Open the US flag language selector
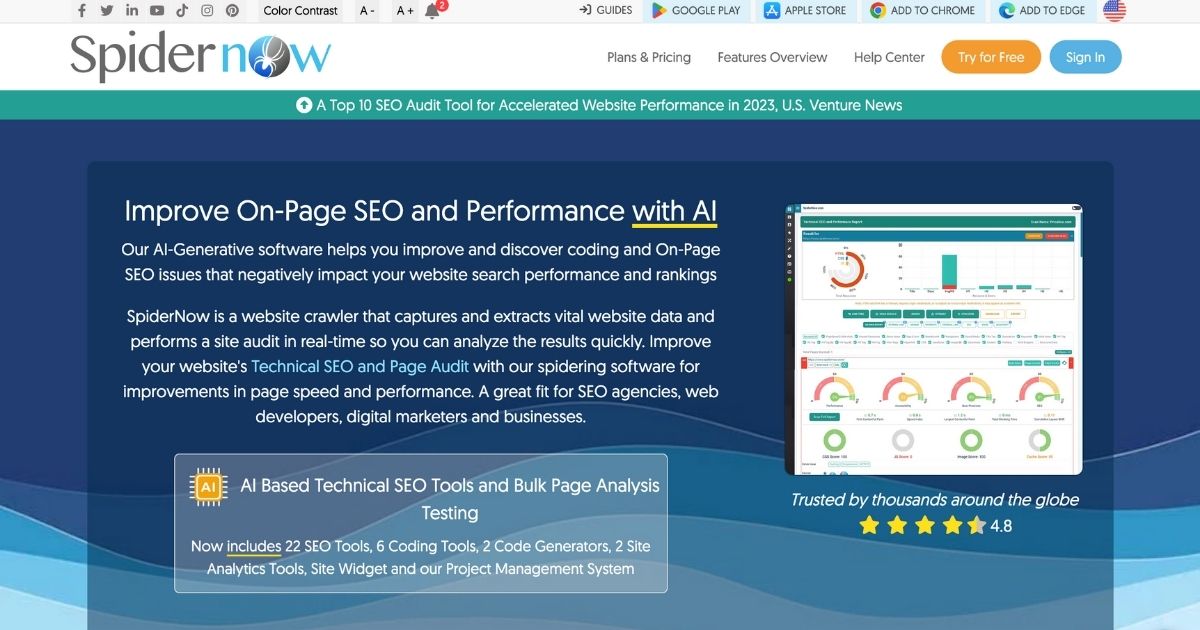The image size is (1200, 630). (1114, 11)
